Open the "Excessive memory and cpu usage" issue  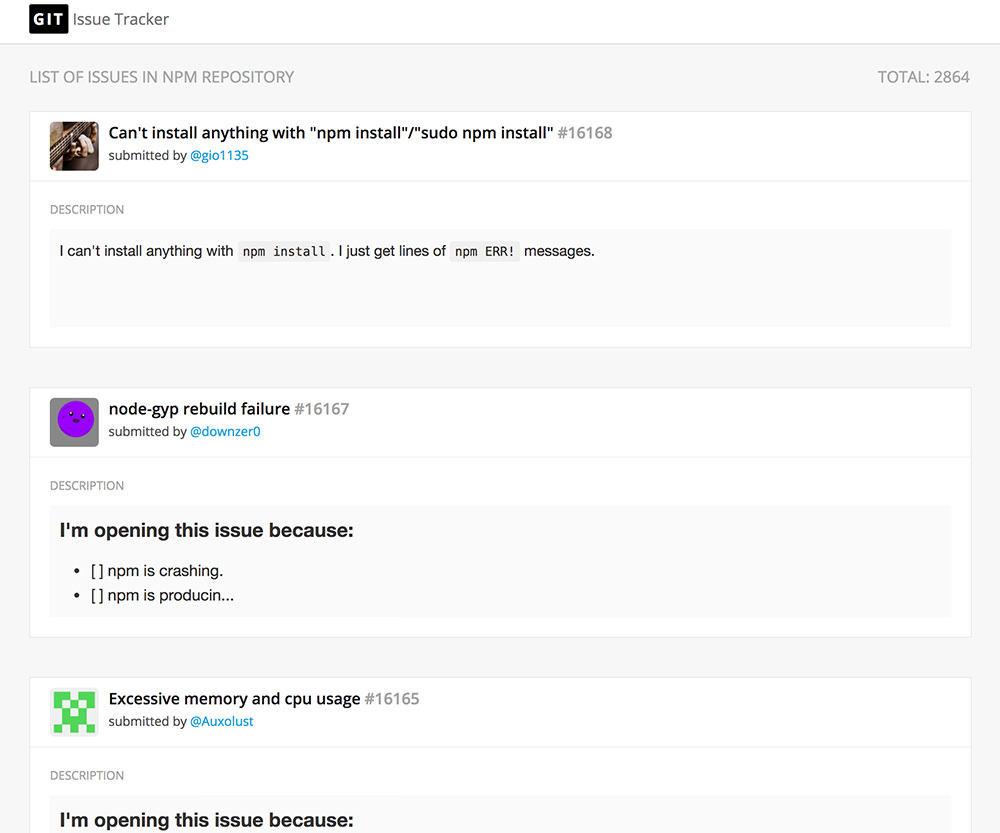tap(234, 699)
